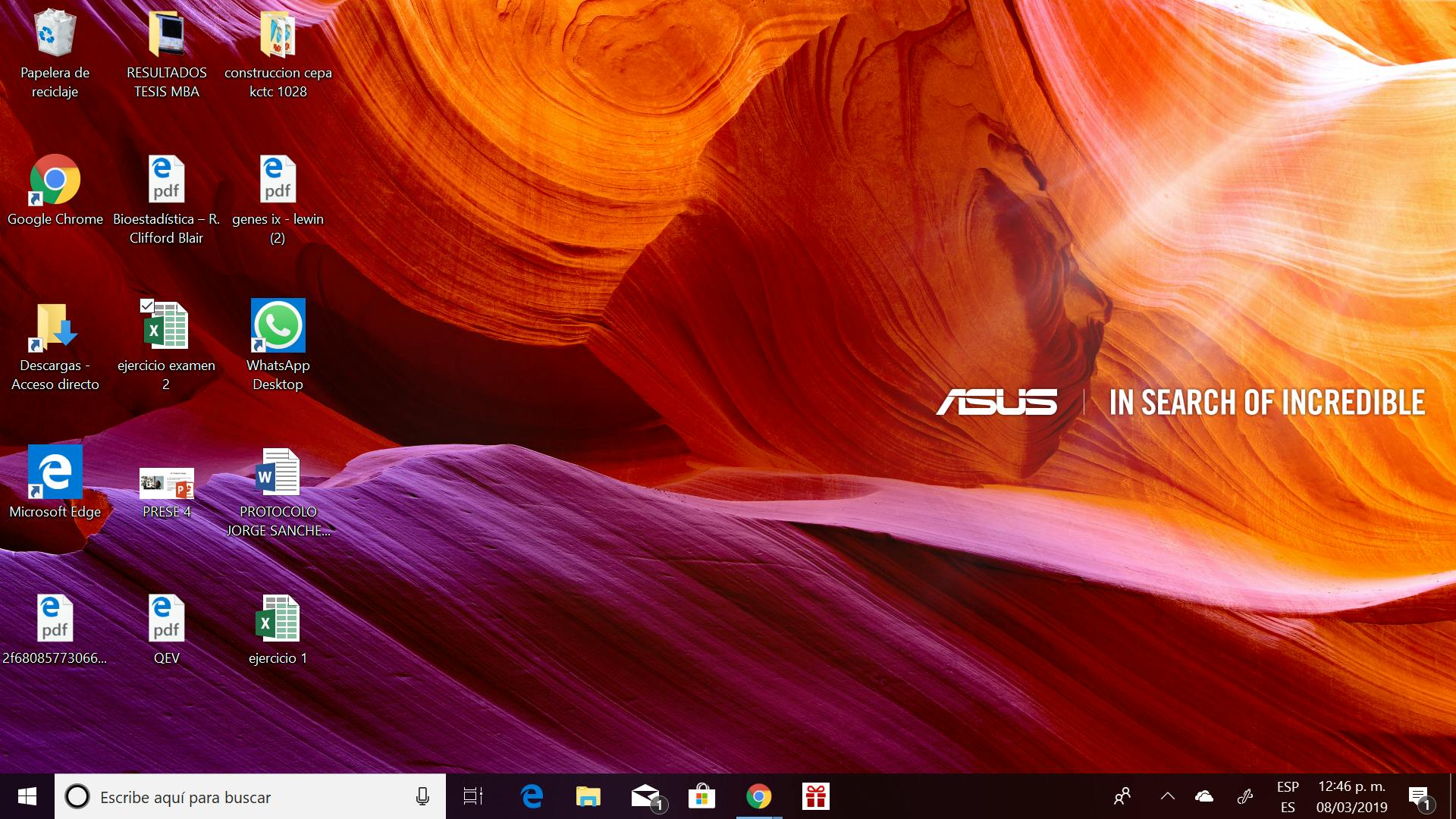Select the PROTOCOLO JORGE SANCHE... Word document
This screenshot has height=819, width=1456.
278,492
